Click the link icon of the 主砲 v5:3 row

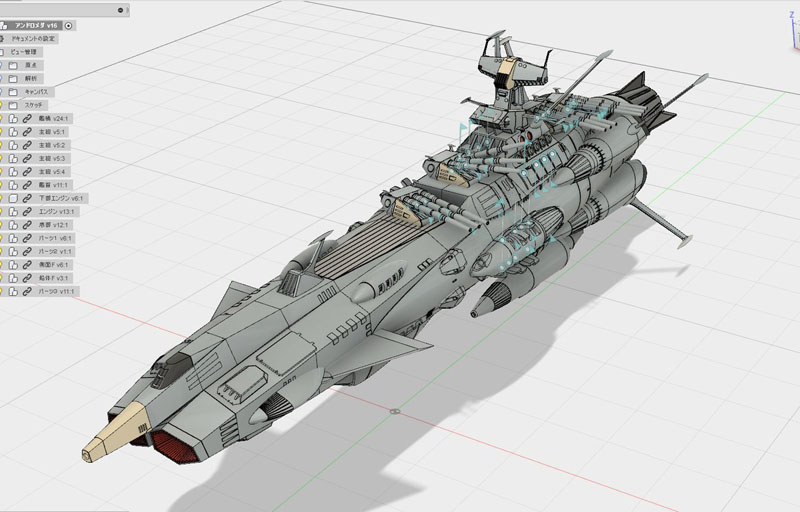click(27, 159)
